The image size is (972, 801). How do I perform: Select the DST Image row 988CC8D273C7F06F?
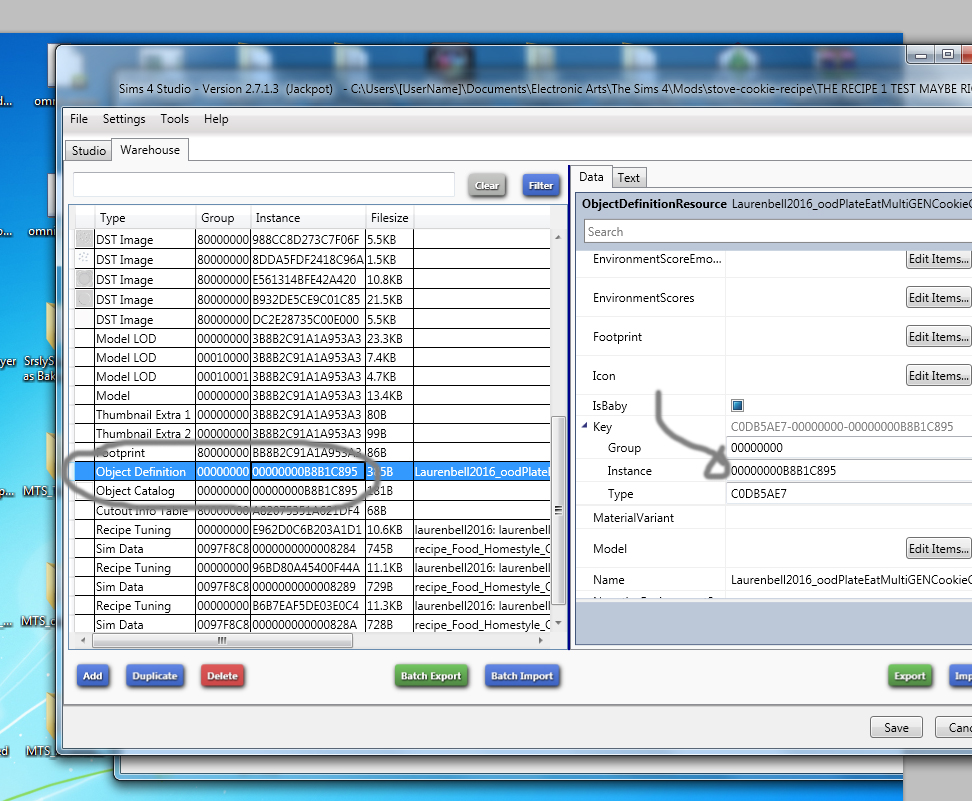pos(312,239)
